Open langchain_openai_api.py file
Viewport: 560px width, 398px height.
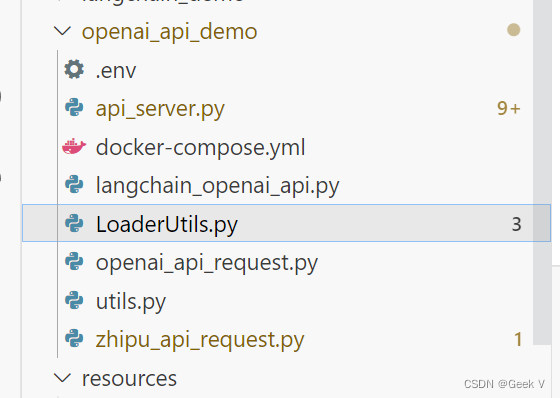pos(218,186)
